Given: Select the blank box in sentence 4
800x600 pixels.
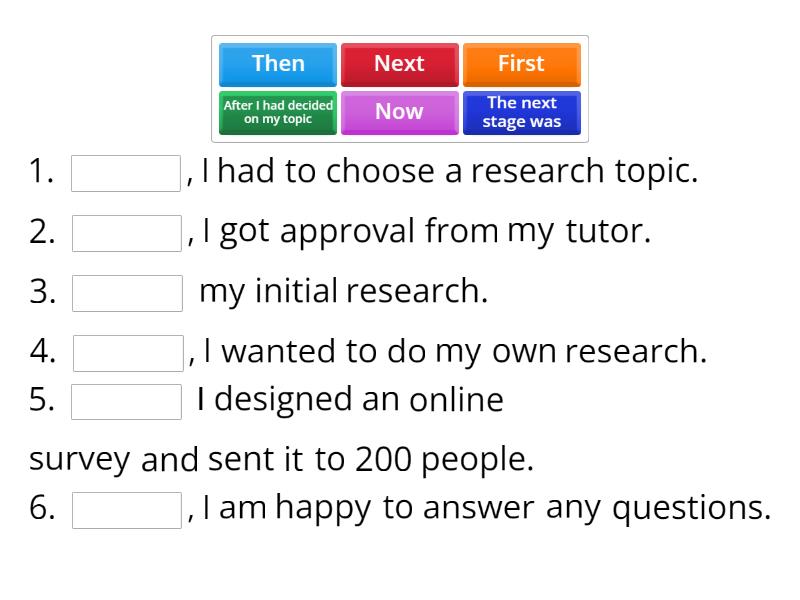Looking at the screenshot, I should coord(127,353).
